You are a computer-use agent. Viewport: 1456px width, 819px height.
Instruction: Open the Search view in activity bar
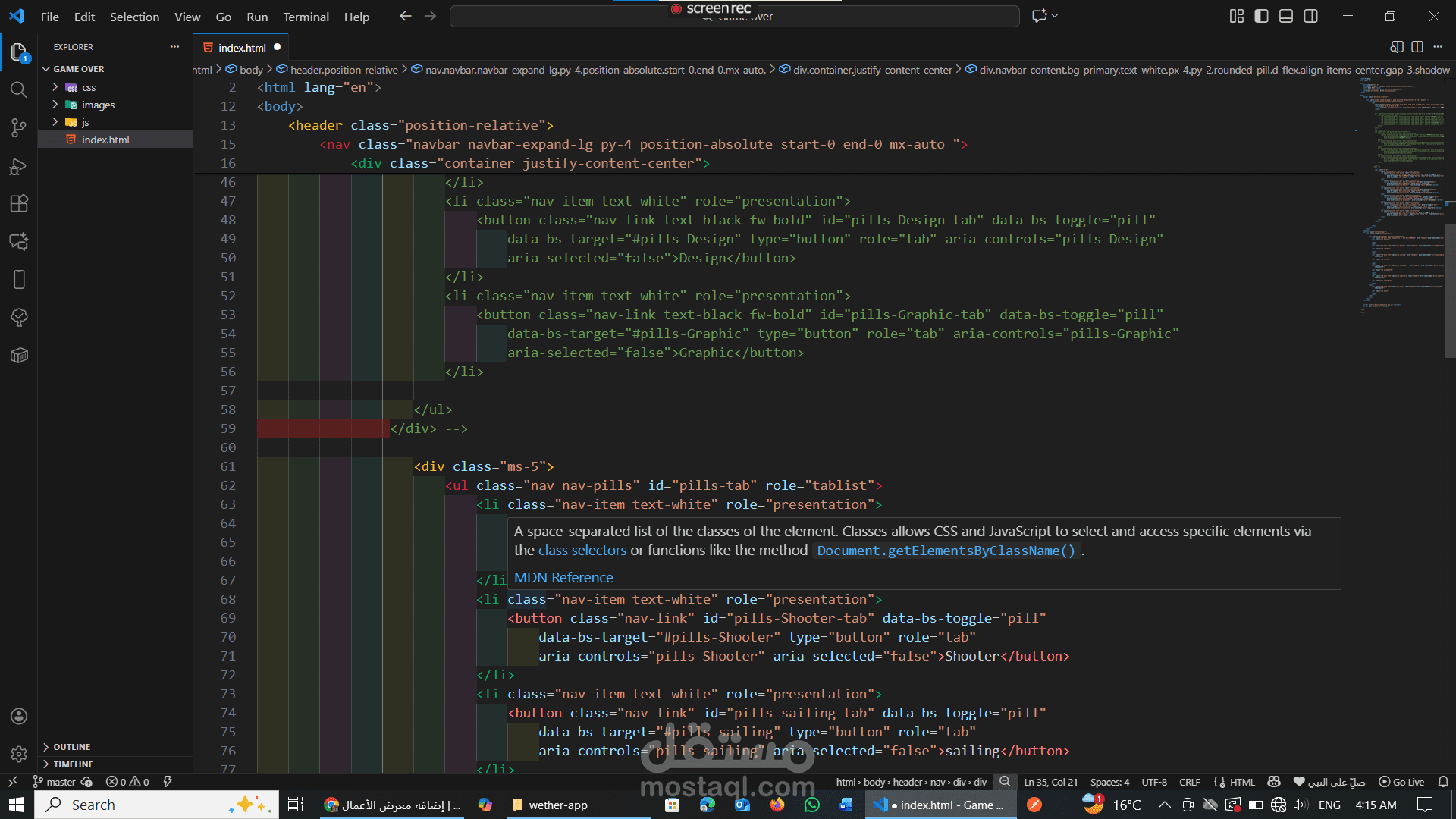point(19,90)
